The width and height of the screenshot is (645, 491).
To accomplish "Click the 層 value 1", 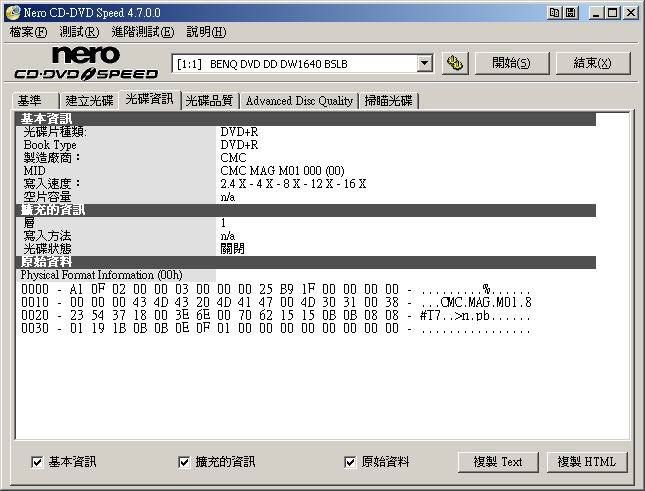I will pyautogui.click(x=223, y=223).
